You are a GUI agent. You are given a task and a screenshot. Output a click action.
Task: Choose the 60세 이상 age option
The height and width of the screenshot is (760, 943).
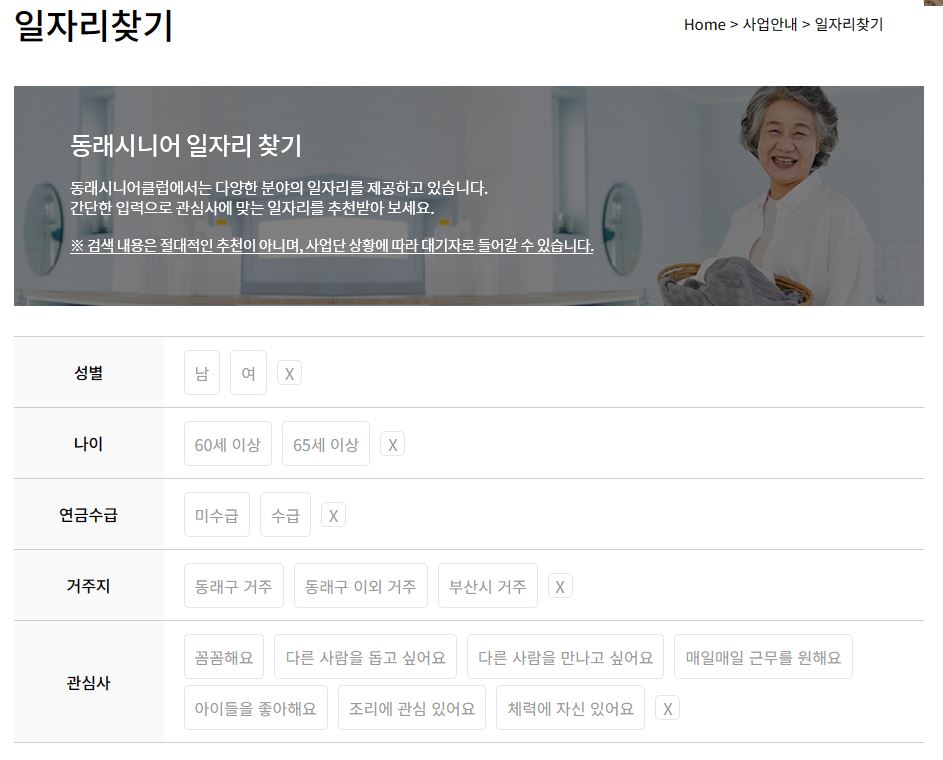point(227,444)
